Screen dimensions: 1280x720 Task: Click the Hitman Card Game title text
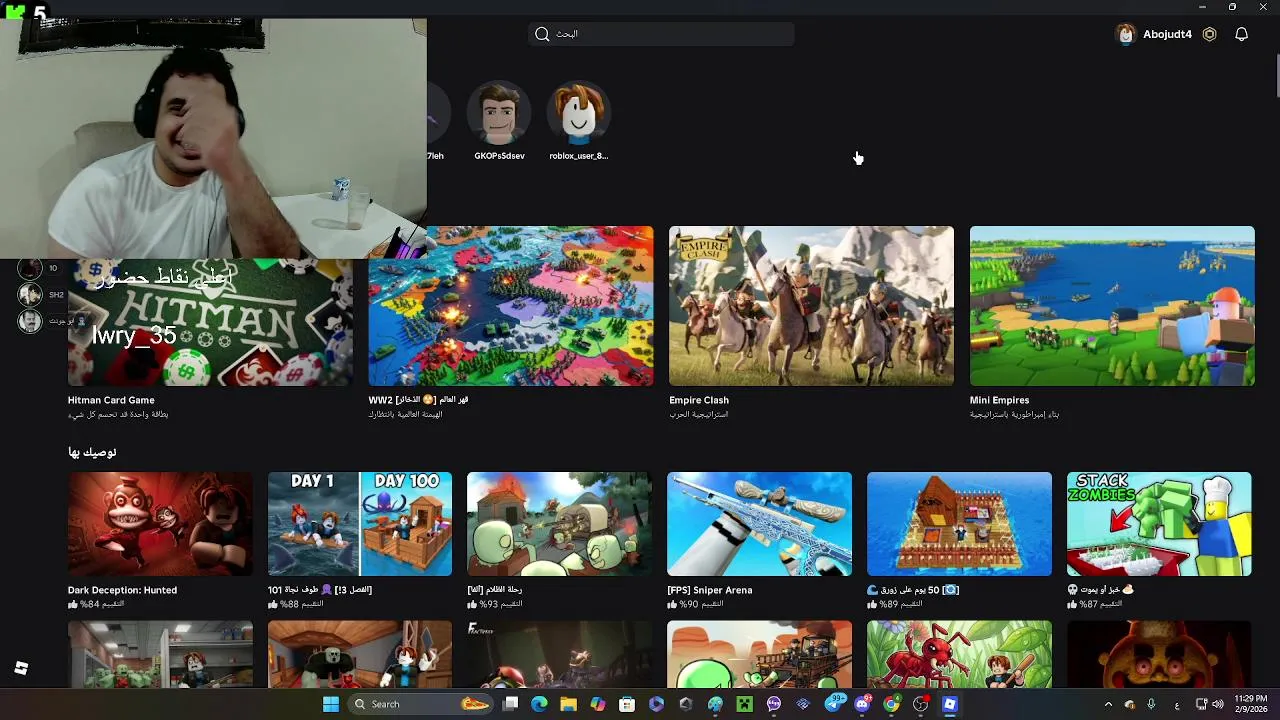[x=111, y=400]
